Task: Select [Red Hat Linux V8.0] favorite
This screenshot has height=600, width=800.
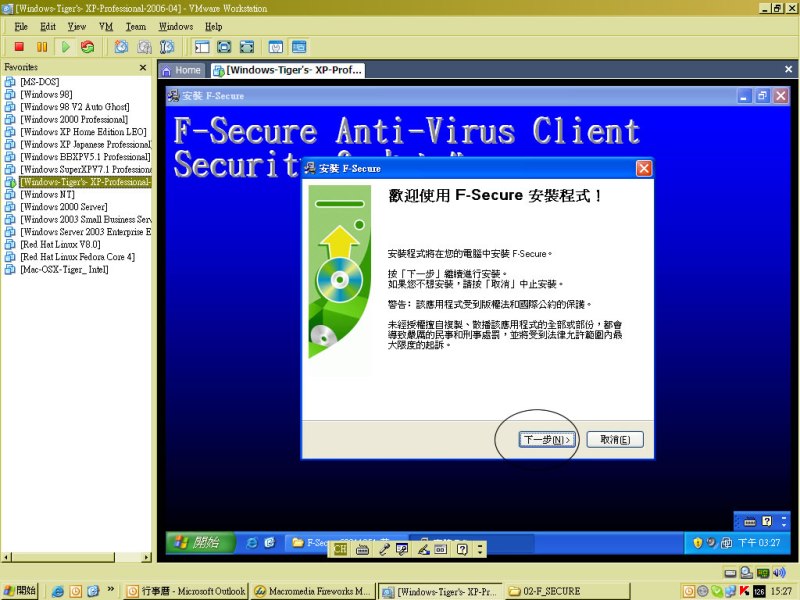Action: 60,244
